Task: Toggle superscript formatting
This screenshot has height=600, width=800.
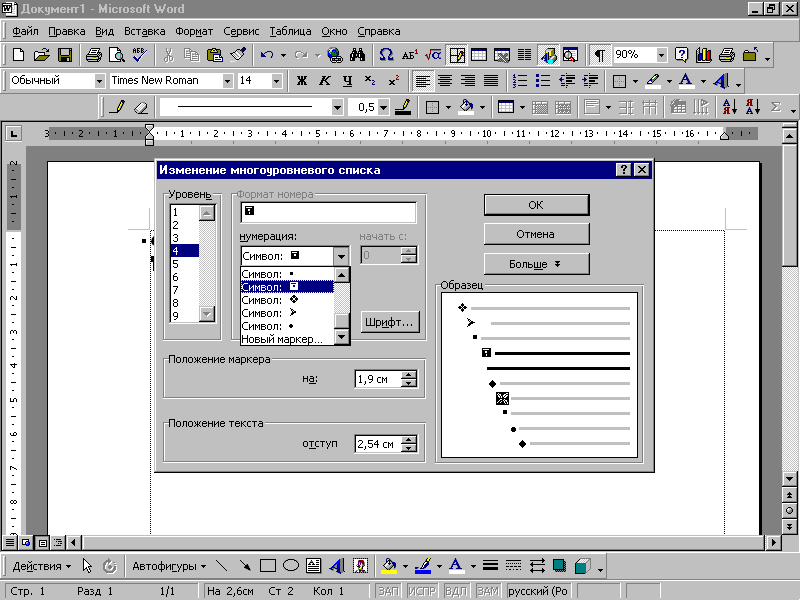Action: (393, 81)
